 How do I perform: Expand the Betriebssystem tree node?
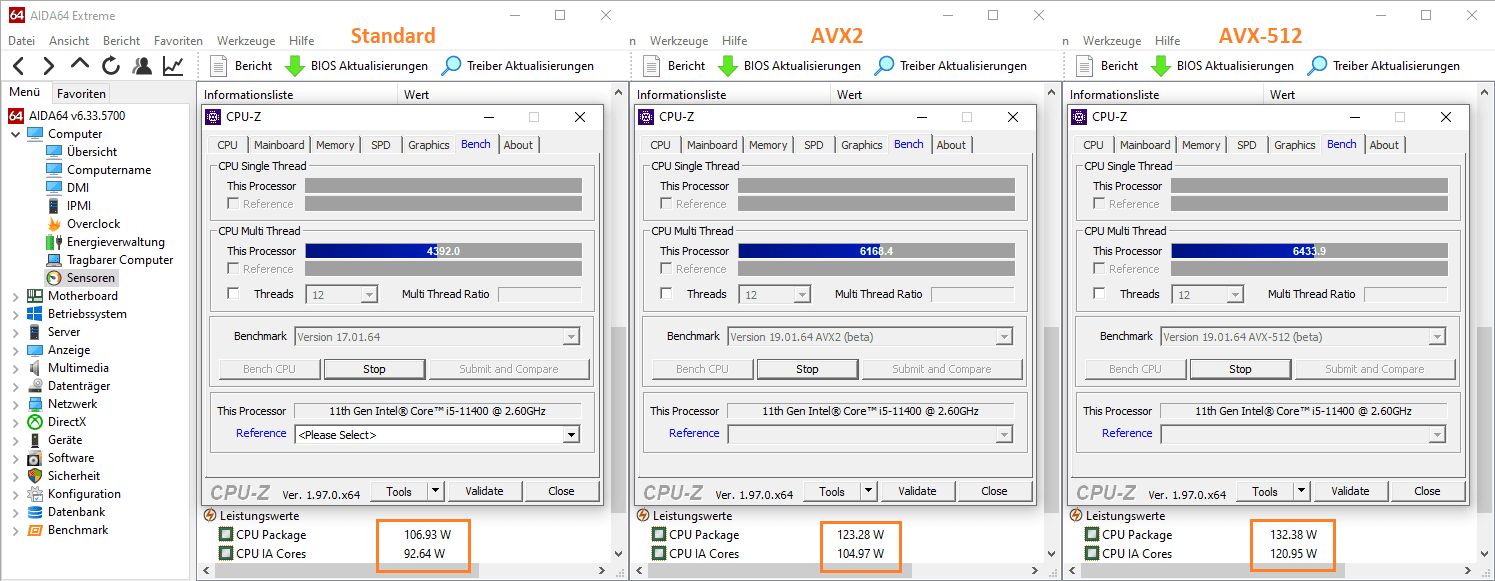[15, 314]
